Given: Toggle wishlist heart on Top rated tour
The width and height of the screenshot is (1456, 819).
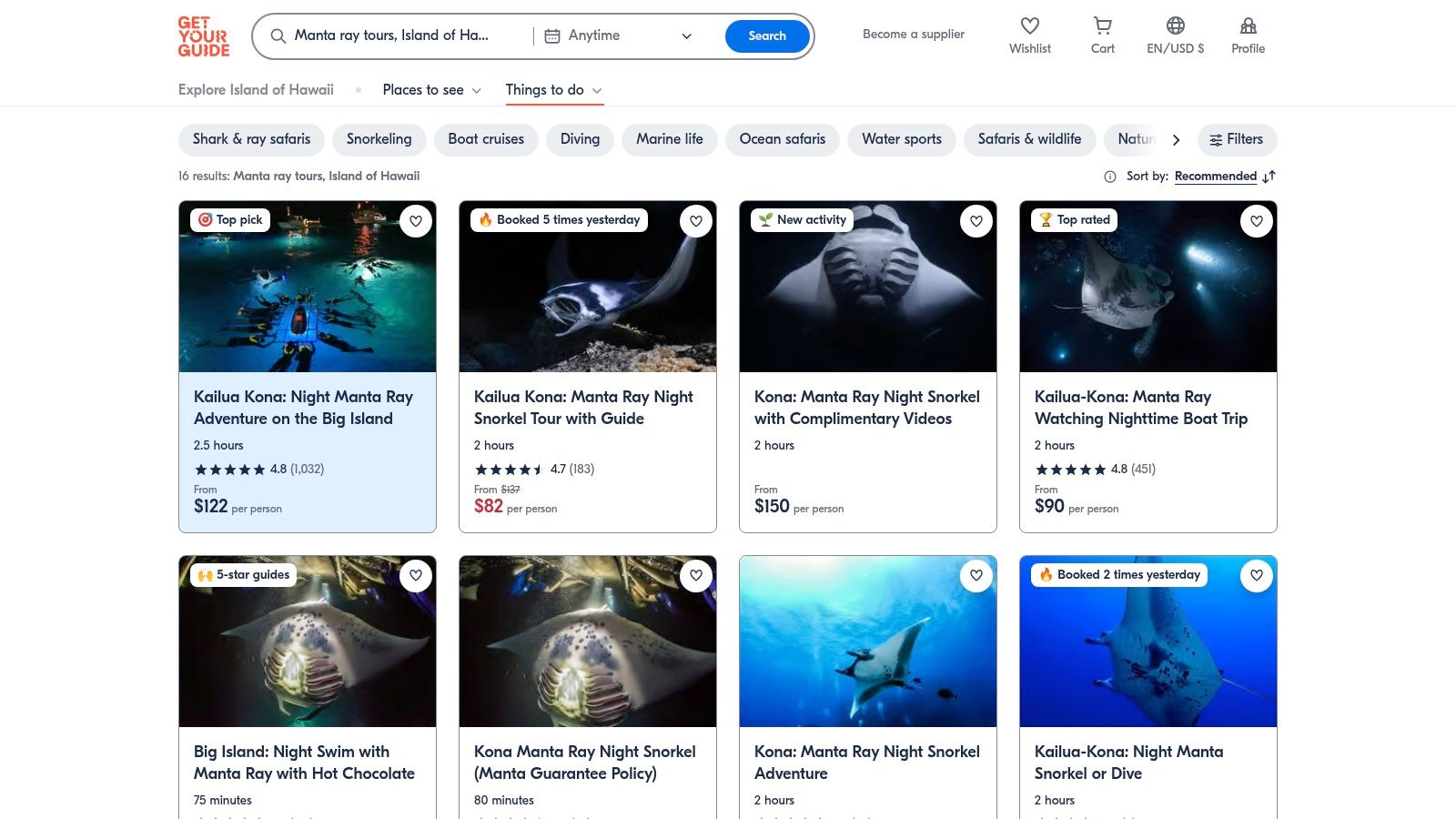Looking at the screenshot, I should point(1257,221).
